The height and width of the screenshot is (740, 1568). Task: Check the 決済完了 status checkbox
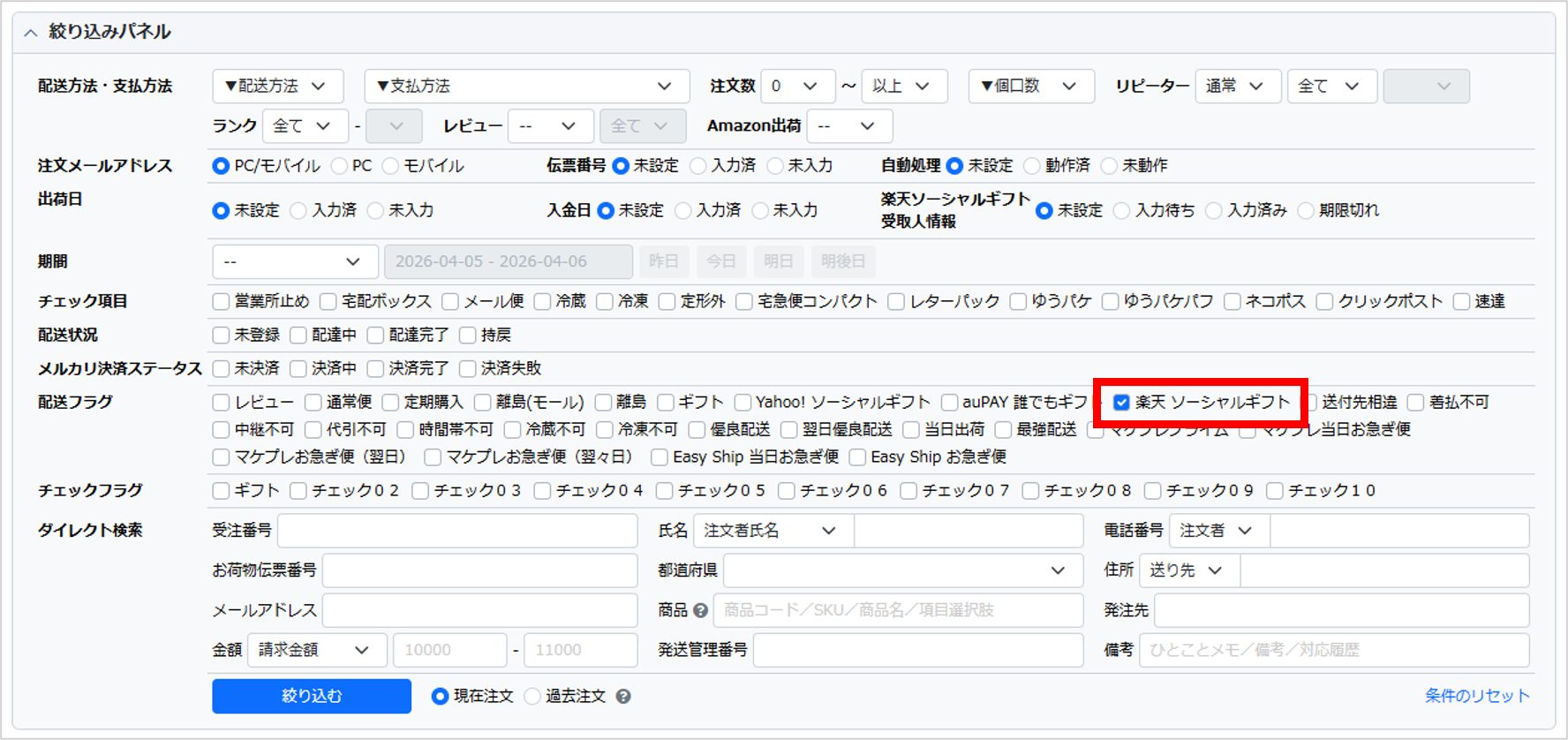pyautogui.click(x=376, y=368)
